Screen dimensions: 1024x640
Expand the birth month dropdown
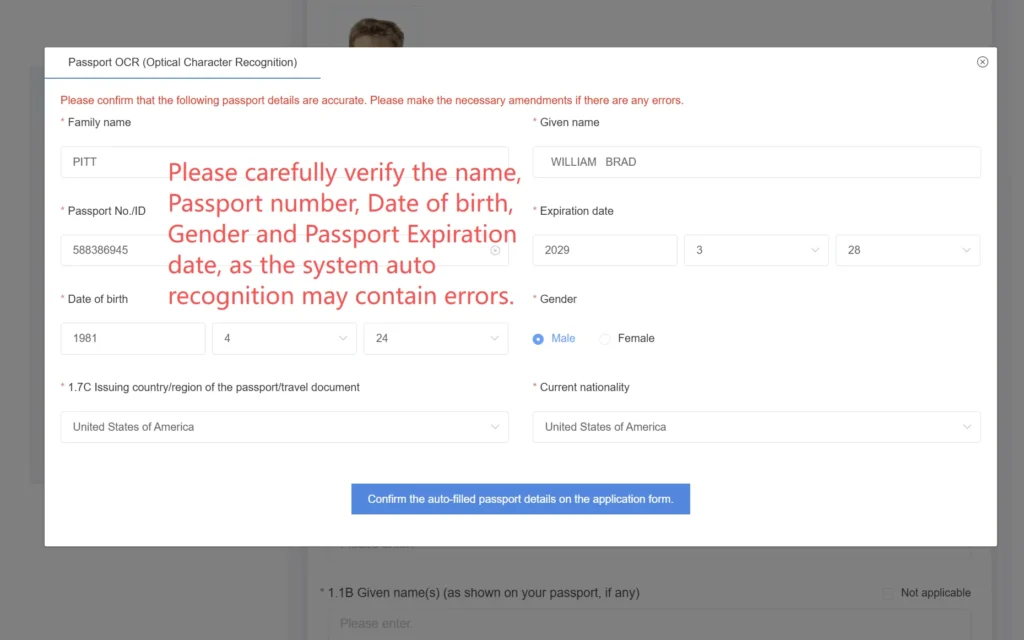click(x=284, y=338)
